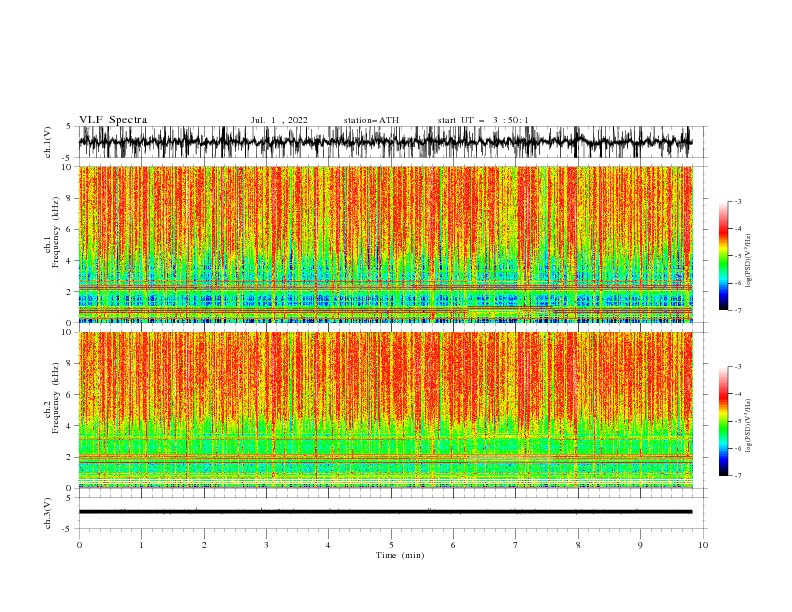Image resolution: width=792 pixels, height=612 pixels.
Task: Click the "start UT = 3:50:1" header text
Action: [x=483, y=120]
